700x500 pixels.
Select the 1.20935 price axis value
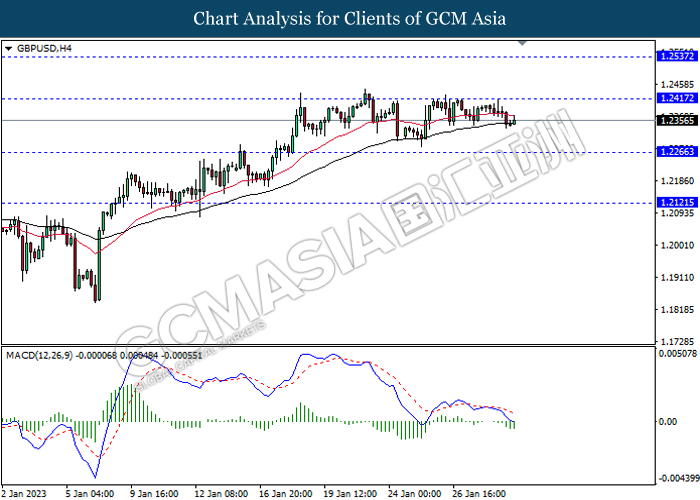click(677, 213)
